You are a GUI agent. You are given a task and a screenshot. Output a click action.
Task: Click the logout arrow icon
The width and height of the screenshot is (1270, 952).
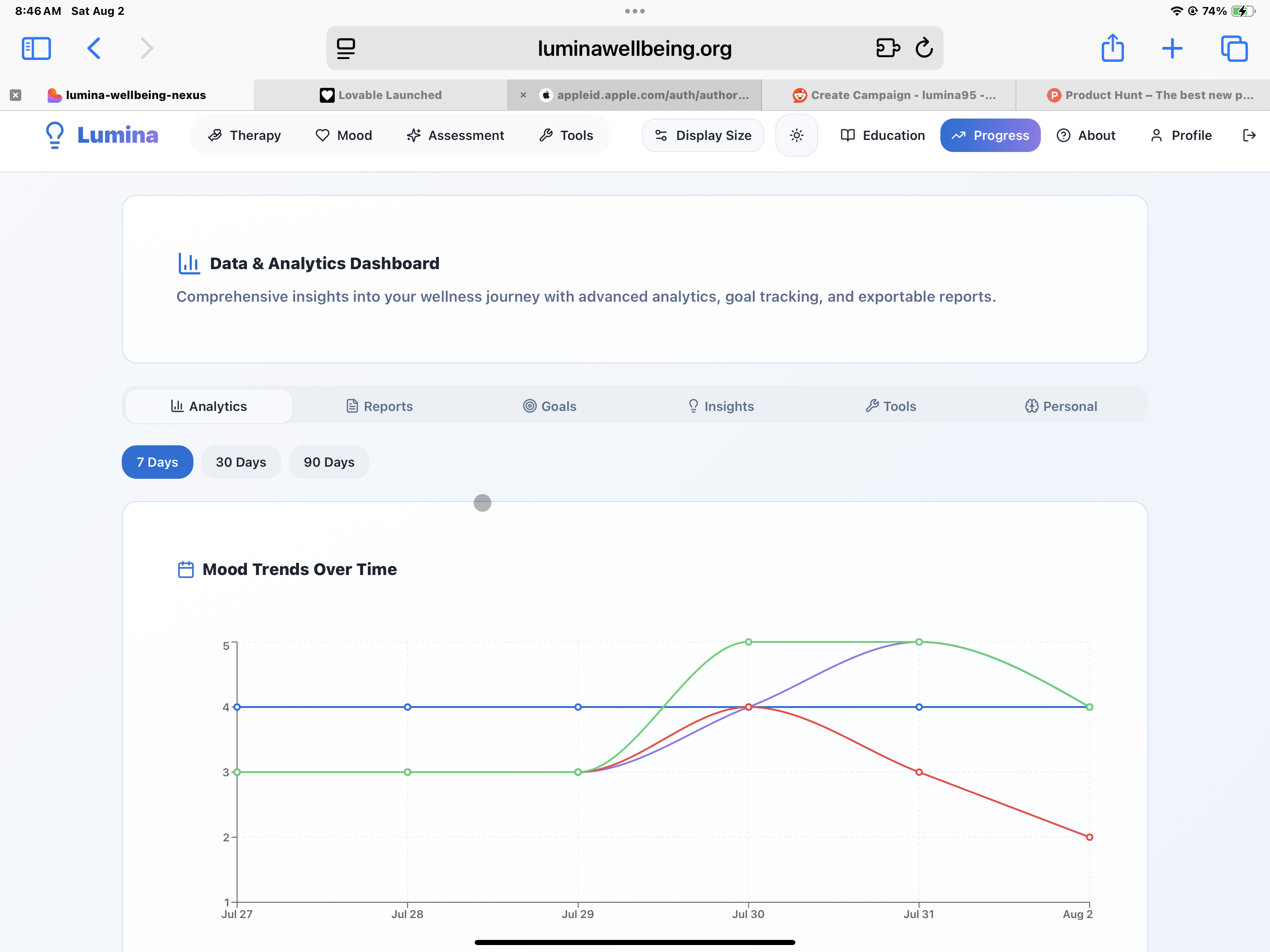click(1249, 136)
